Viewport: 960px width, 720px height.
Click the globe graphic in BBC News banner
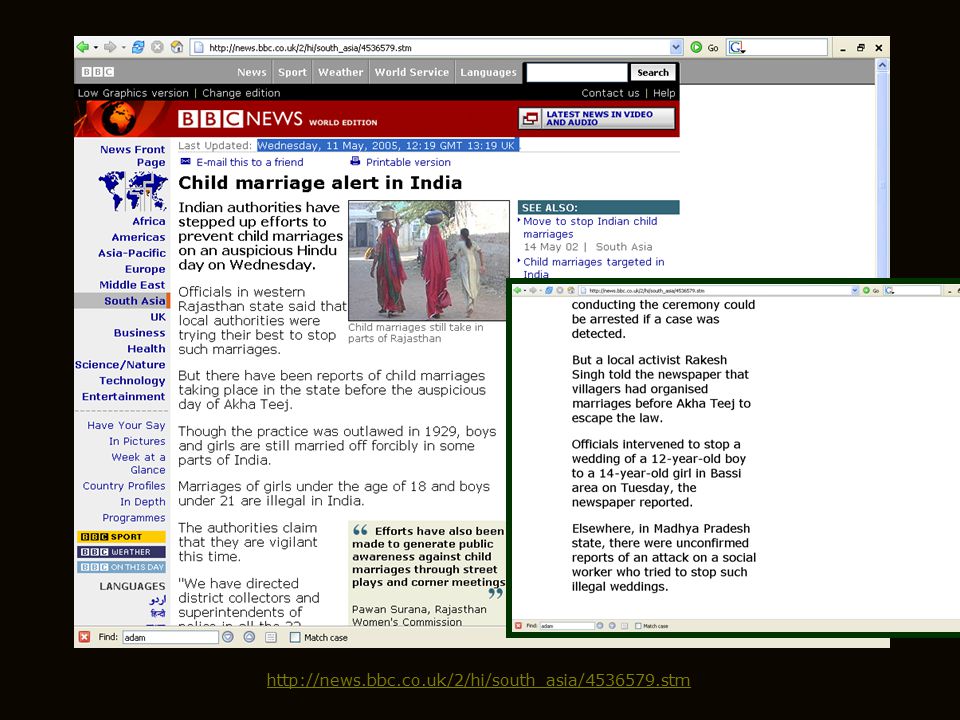coord(118,118)
